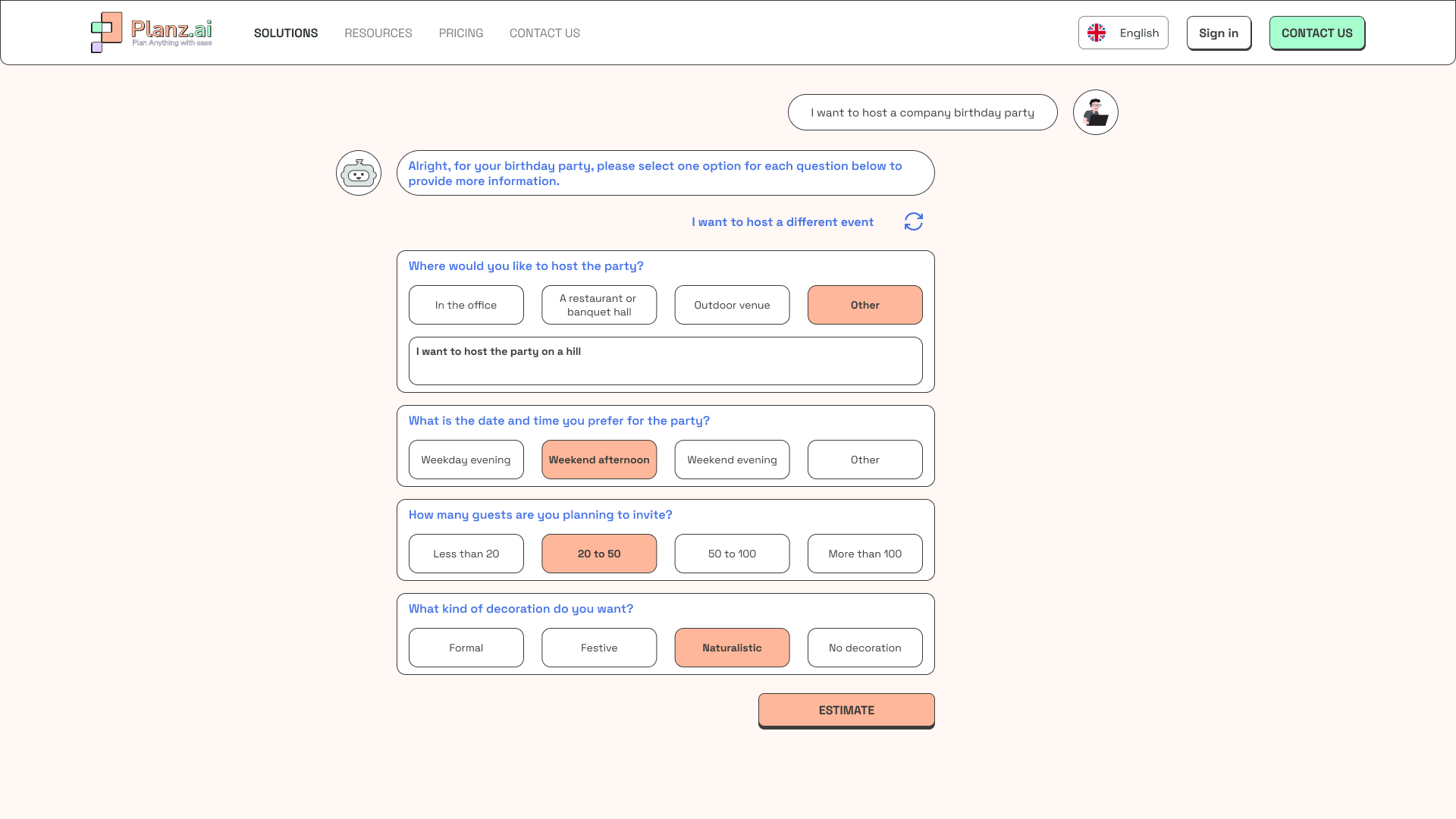The image size is (1456, 819).
Task: Select 'In the office' option
Action: [x=466, y=305]
